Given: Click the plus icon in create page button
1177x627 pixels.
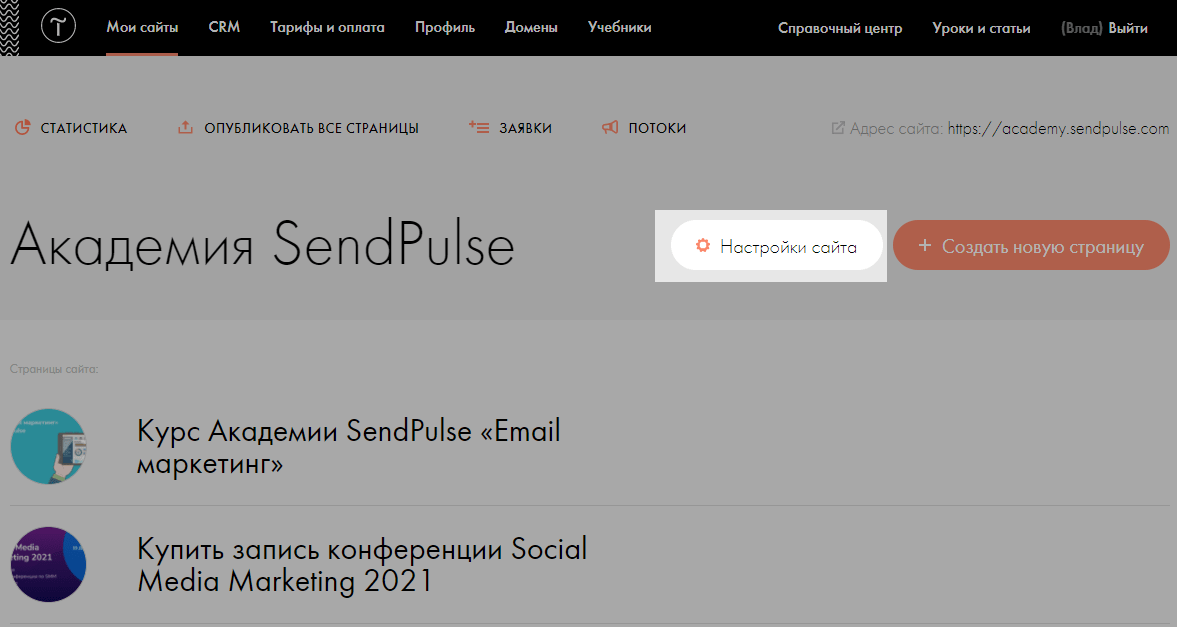Looking at the screenshot, I should coord(925,246).
